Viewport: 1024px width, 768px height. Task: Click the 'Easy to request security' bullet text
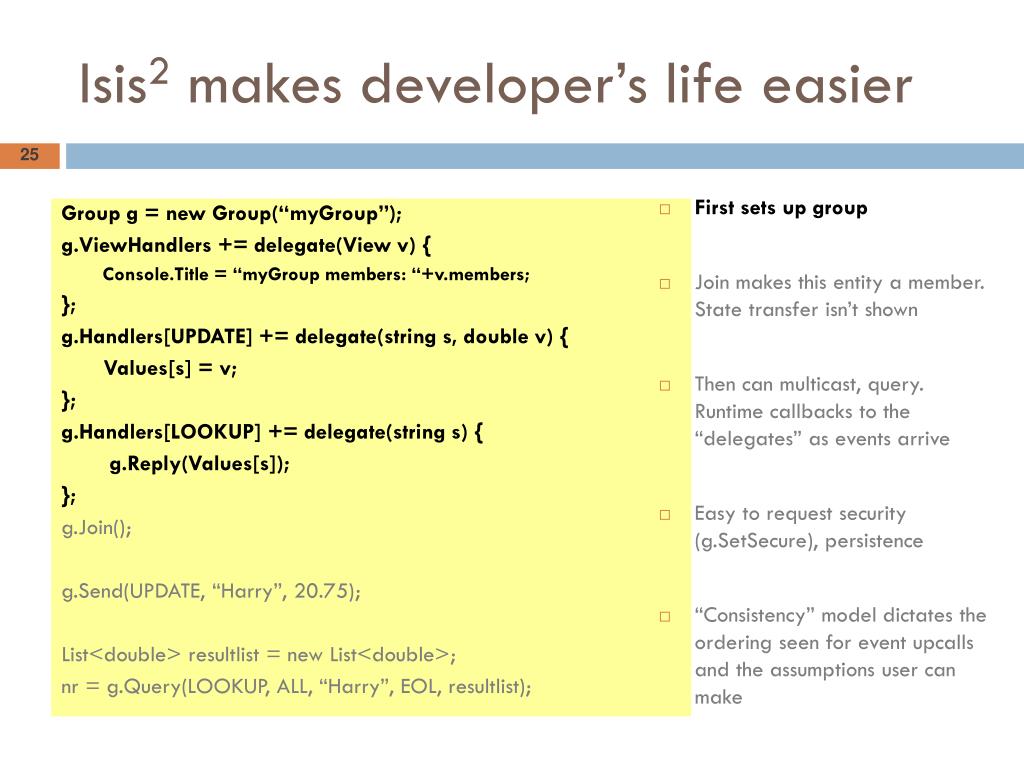pyautogui.click(x=800, y=514)
